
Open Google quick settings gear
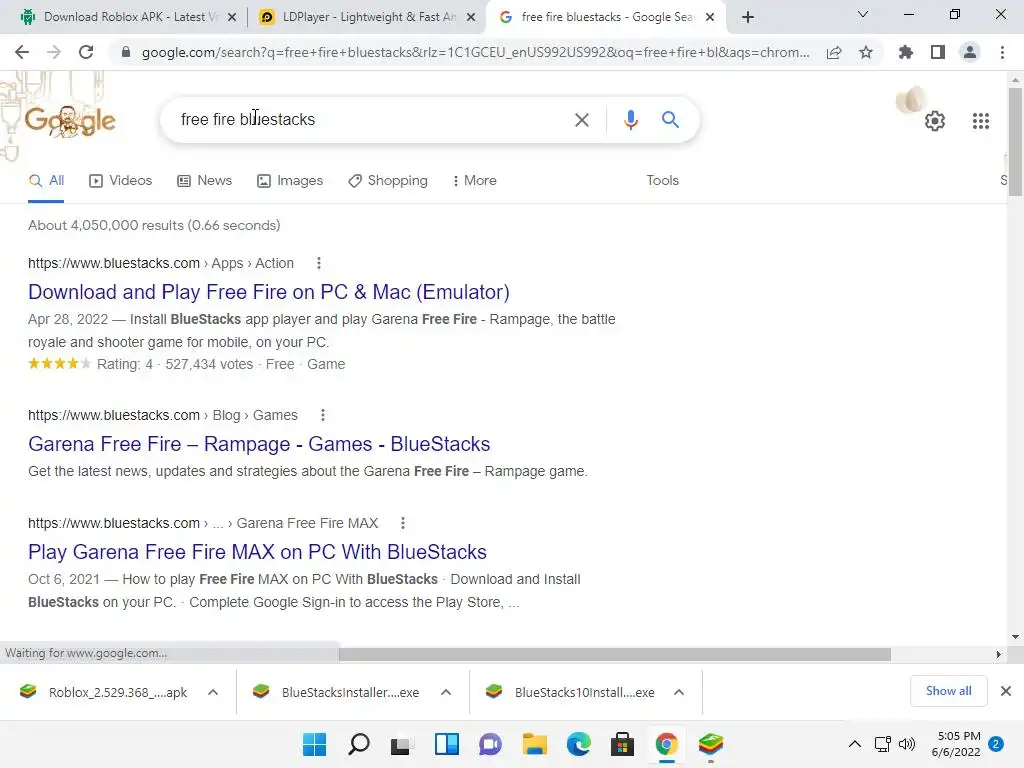click(935, 121)
